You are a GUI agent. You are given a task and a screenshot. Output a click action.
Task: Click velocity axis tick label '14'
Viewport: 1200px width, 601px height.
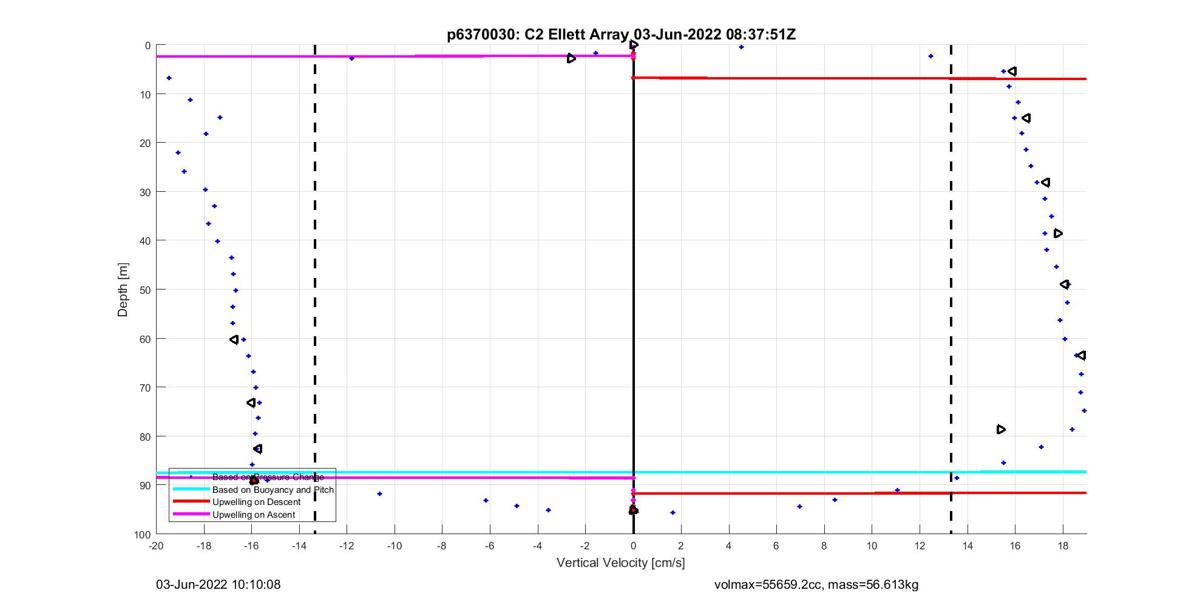[x=968, y=547]
